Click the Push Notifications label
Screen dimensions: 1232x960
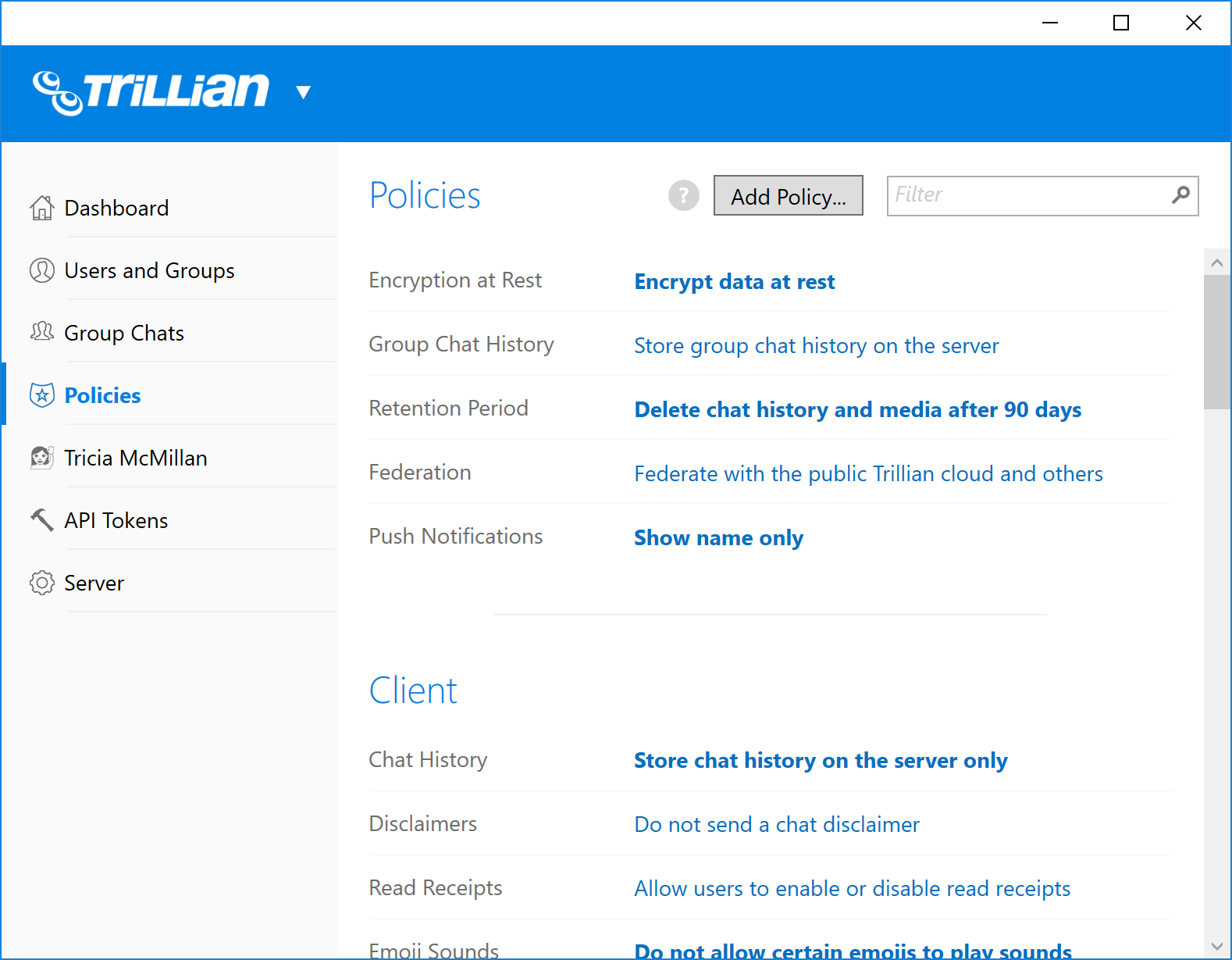pyautogui.click(x=456, y=537)
